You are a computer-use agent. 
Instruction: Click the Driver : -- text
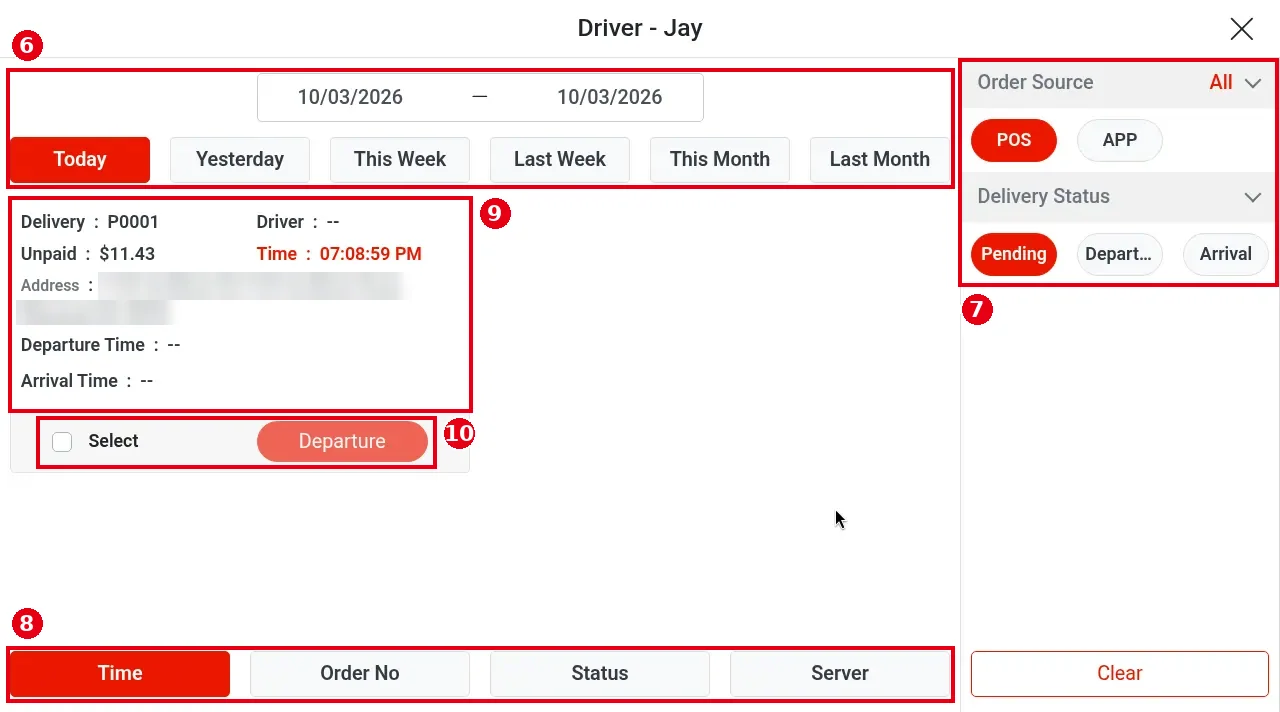[x=299, y=222]
